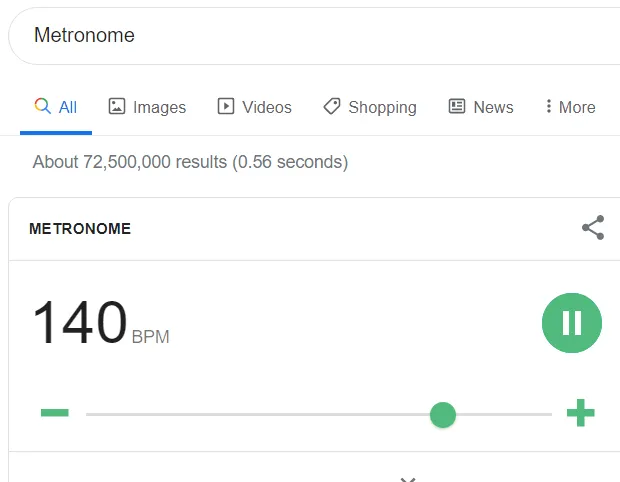The image size is (620, 482).
Task: Click the picture icon of Images tab
Action: tap(117, 106)
